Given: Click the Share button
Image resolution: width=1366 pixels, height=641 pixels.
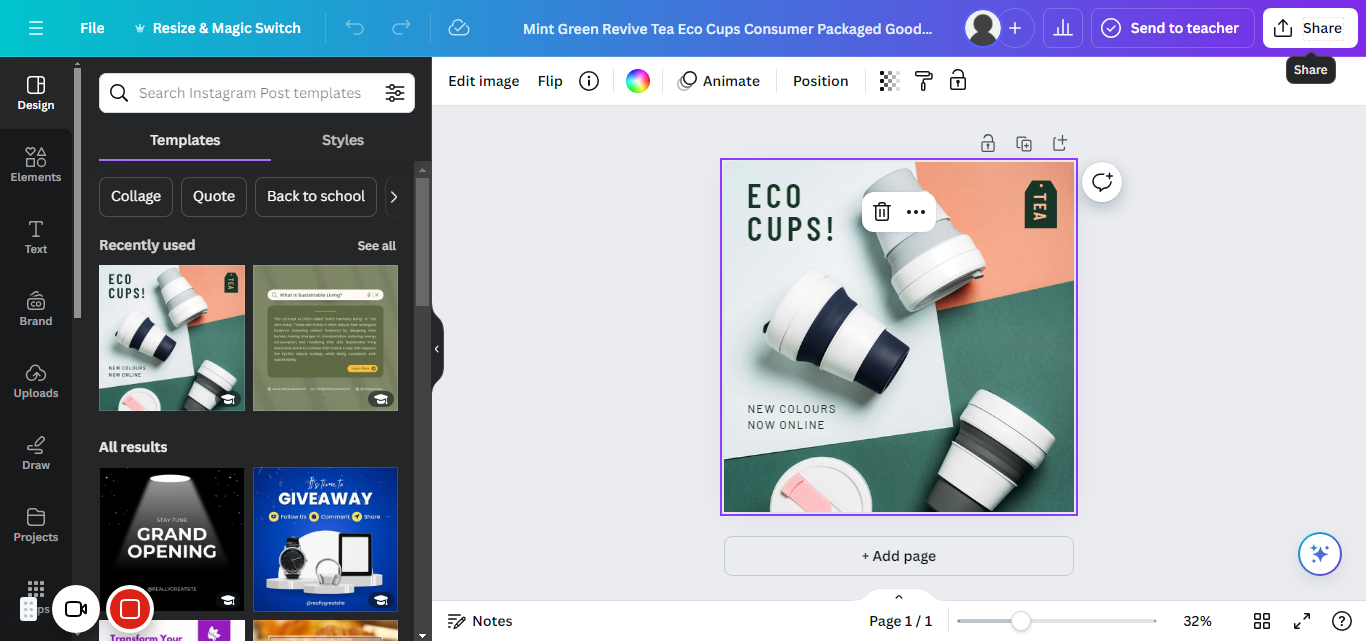Looking at the screenshot, I should (1310, 28).
